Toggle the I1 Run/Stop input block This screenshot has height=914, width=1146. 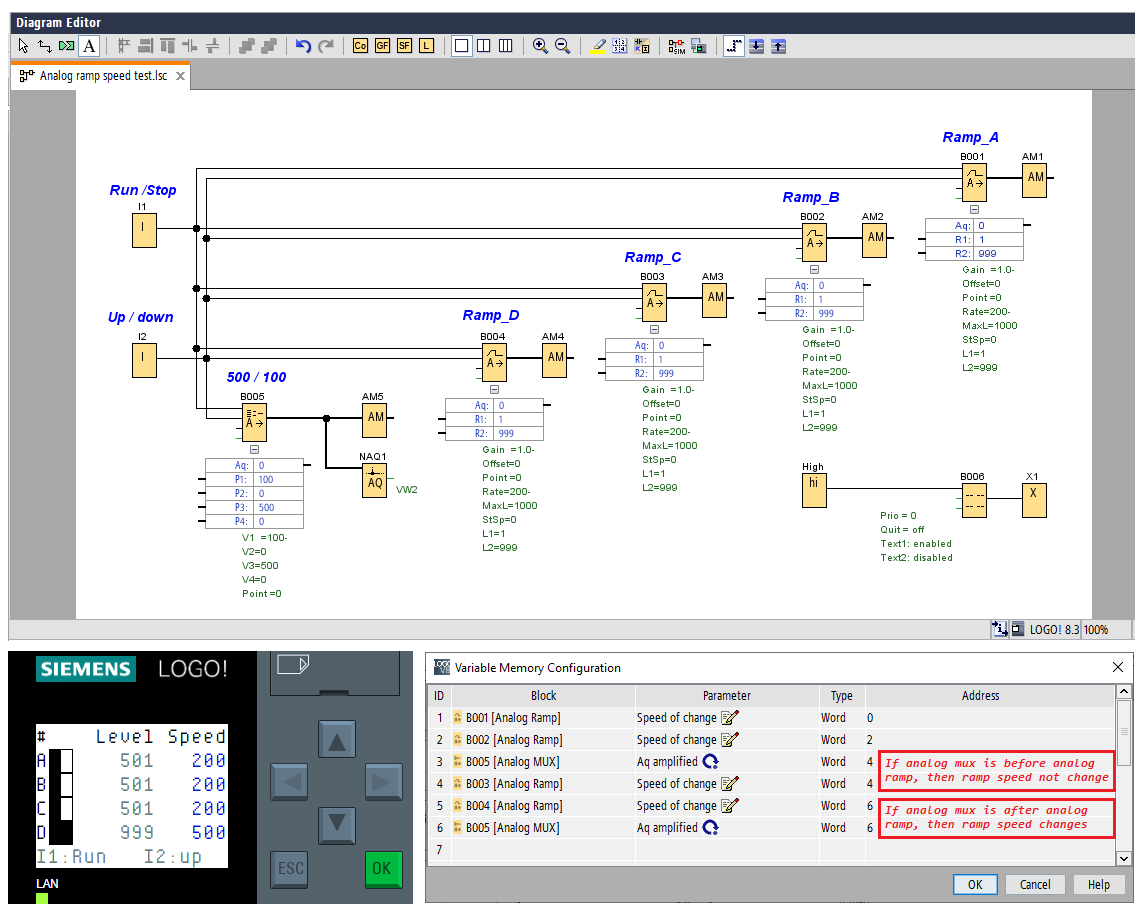click(144, 230)
